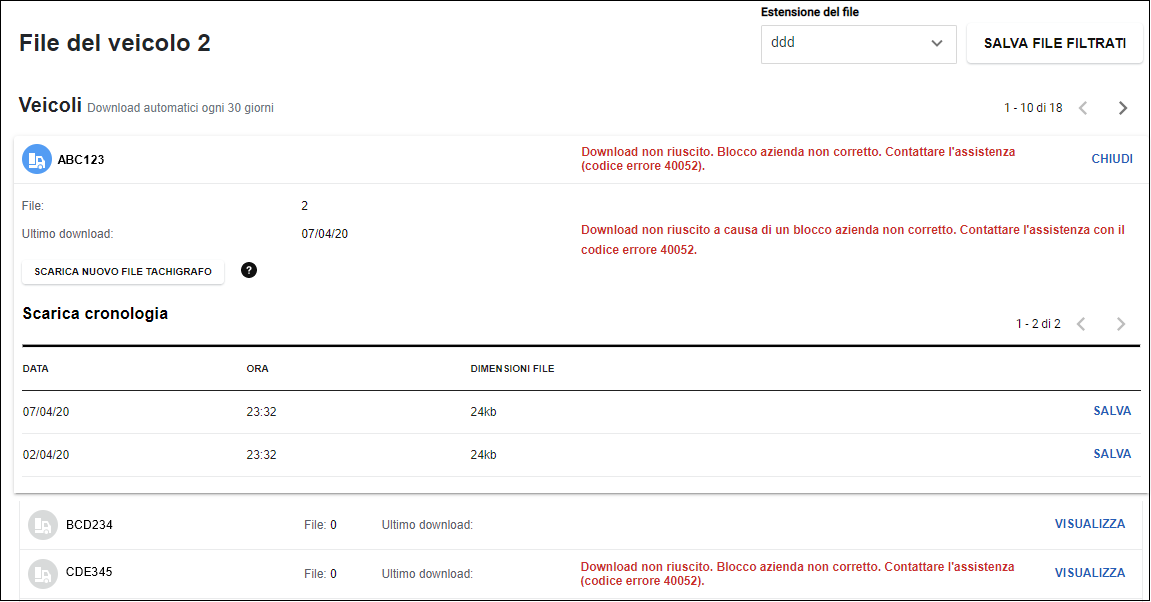
Task: Click the dropdown chevron beside ddd
Action: click(x=937, y=43)
